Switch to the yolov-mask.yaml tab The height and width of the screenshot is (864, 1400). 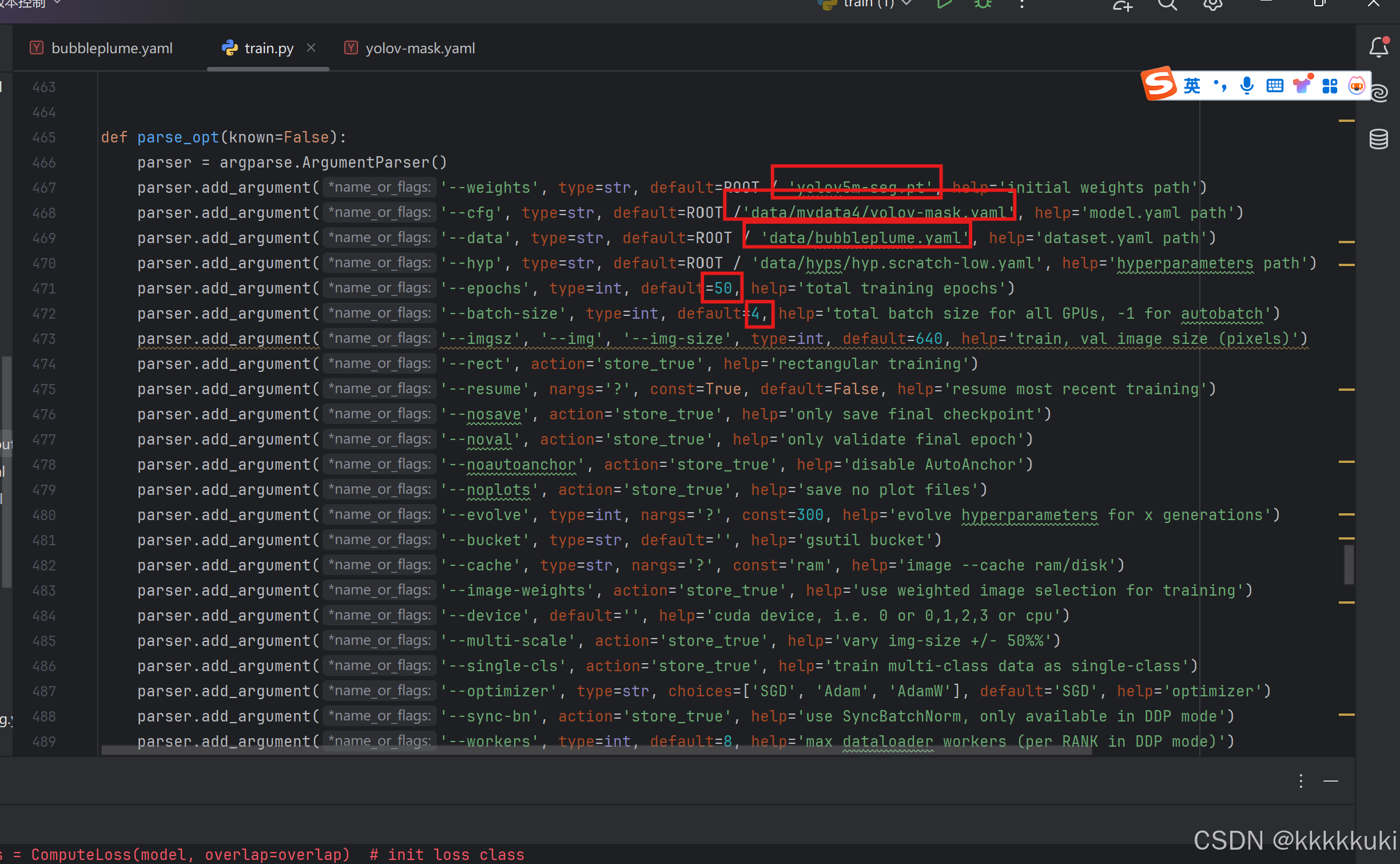pos(420,48)
